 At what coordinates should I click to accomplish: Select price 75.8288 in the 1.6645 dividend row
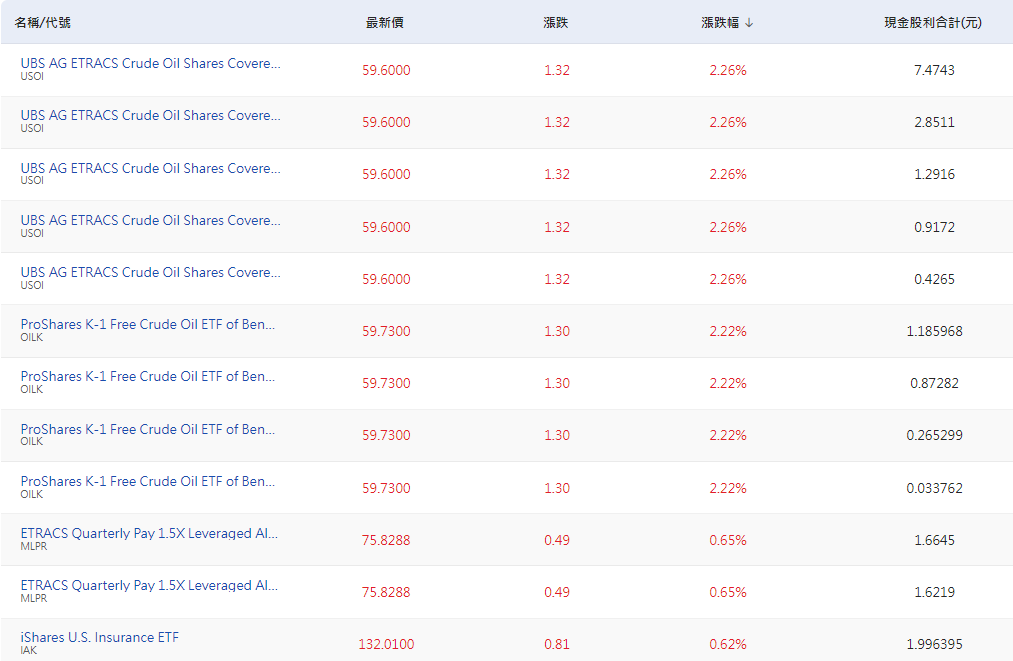tap(386, 540)
